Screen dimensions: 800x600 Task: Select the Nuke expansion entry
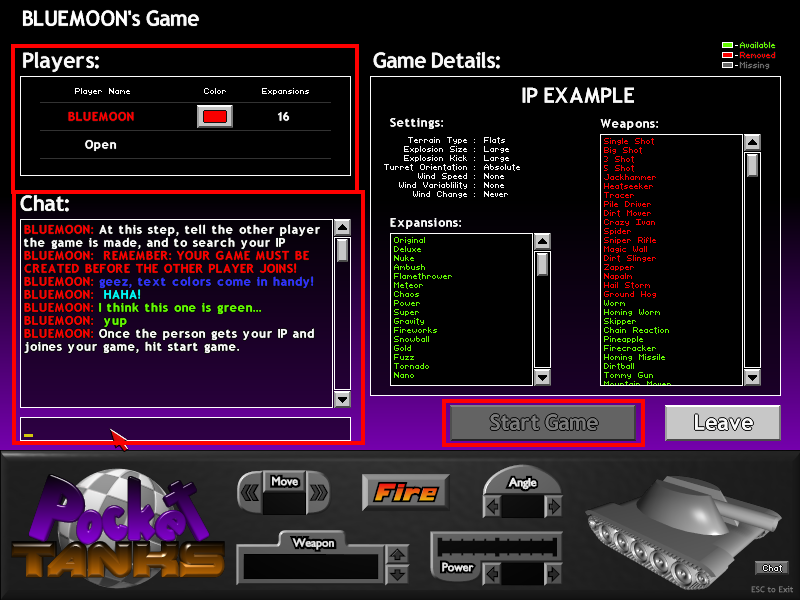pyautogui.click(x=404, y=259)
